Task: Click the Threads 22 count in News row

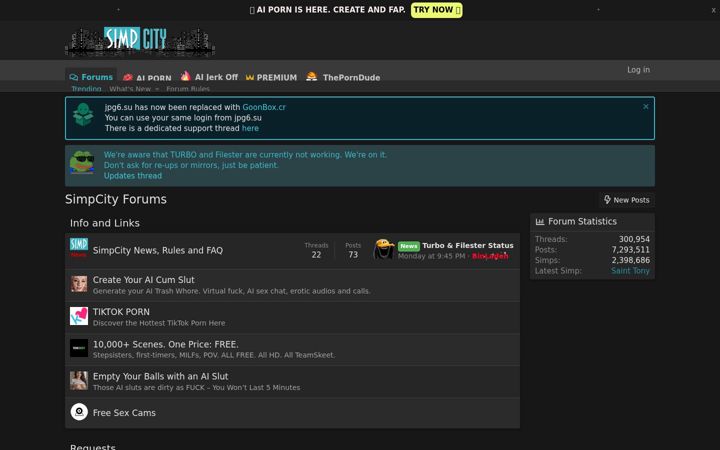Action: tap(316, 255)
